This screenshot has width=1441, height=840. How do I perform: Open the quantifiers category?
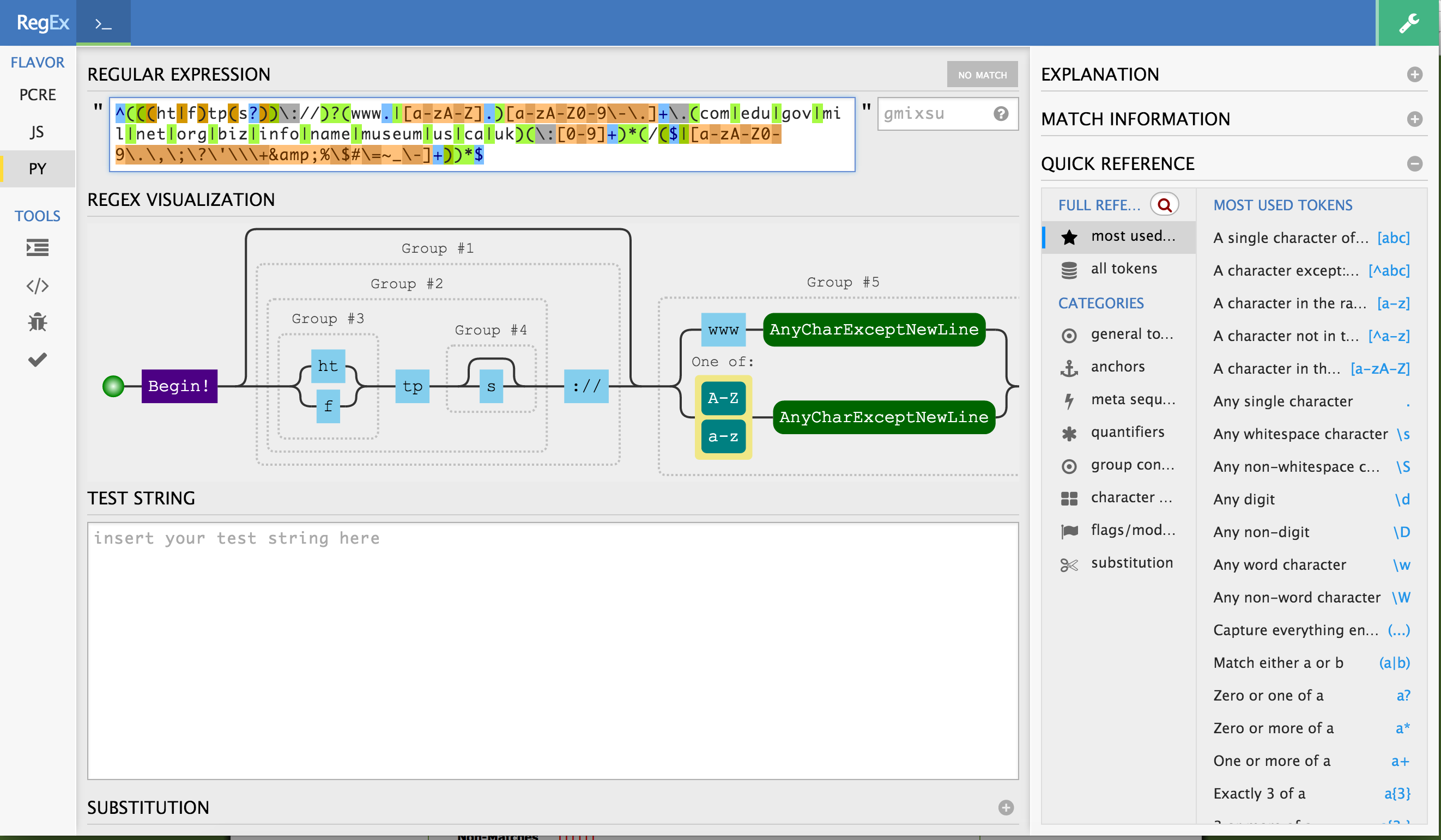point(1127,432)
